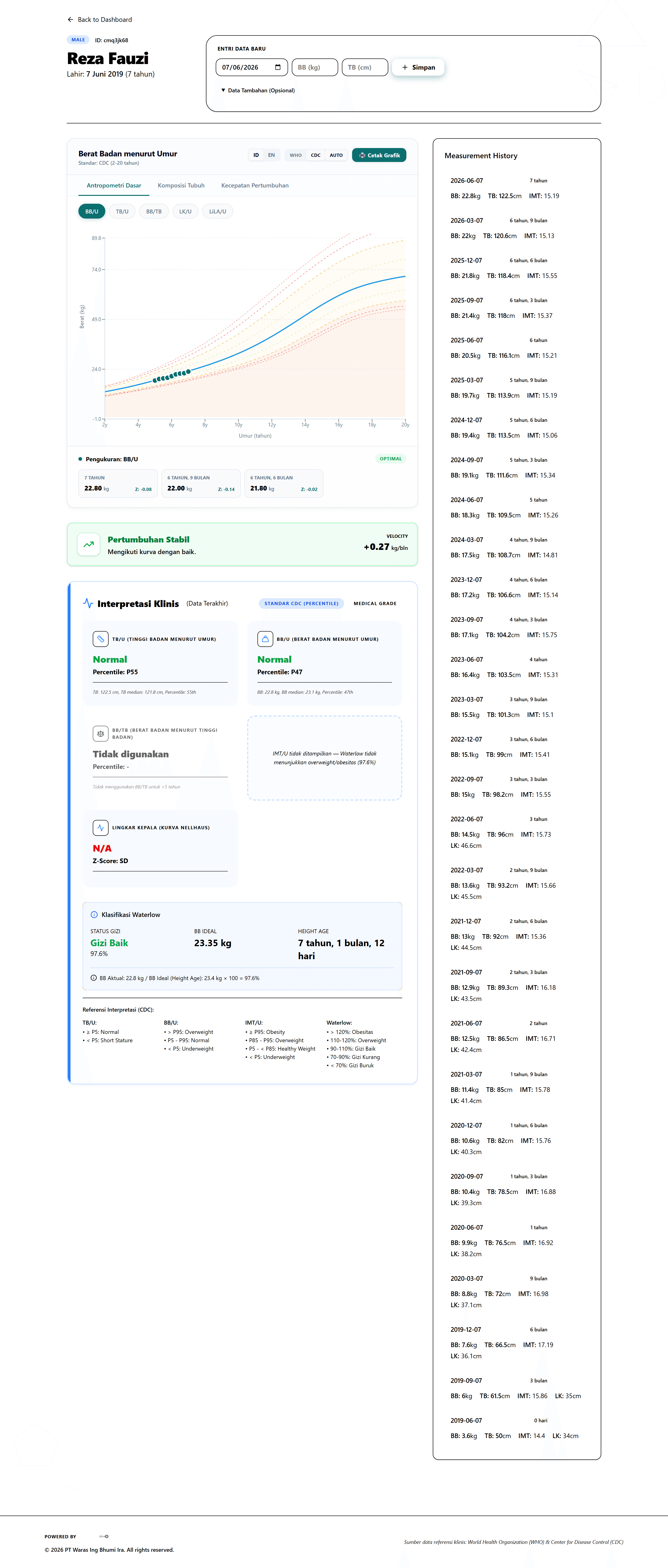Switch language toggle to EN
Screen dimensions: 668x1568
271,155
